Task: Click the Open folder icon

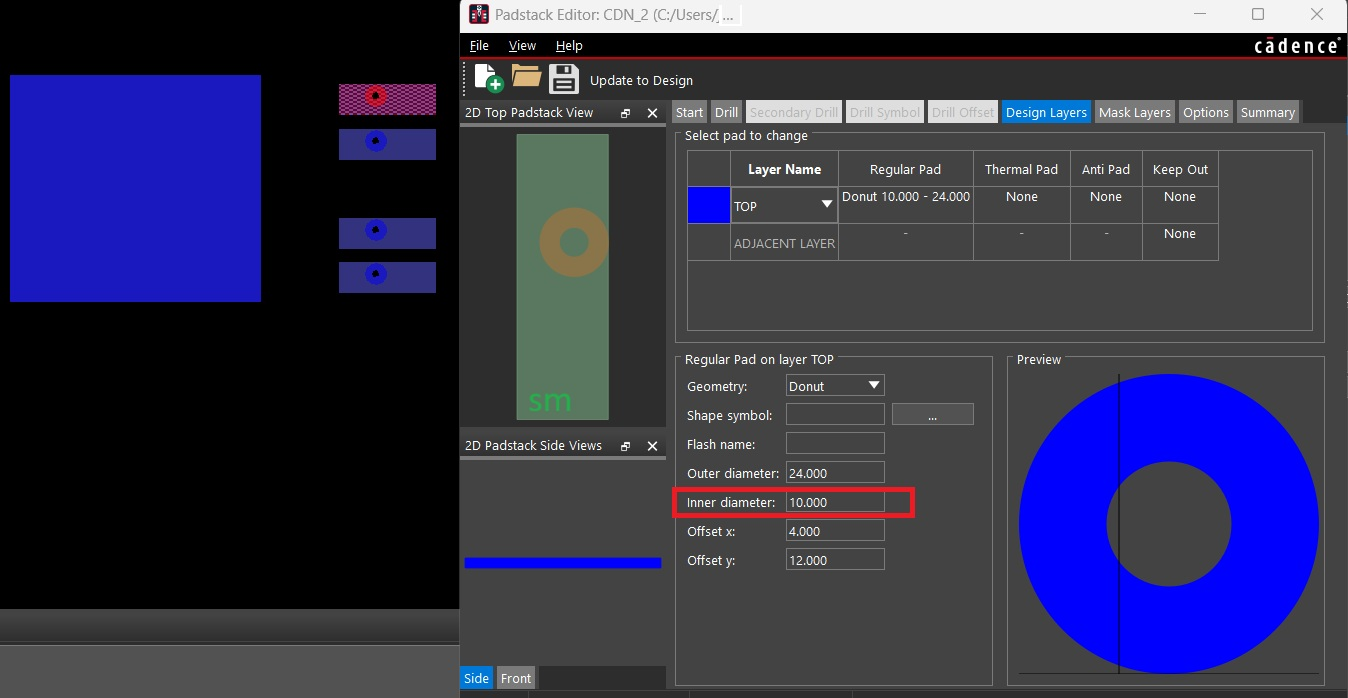Action: click(526, 77)
